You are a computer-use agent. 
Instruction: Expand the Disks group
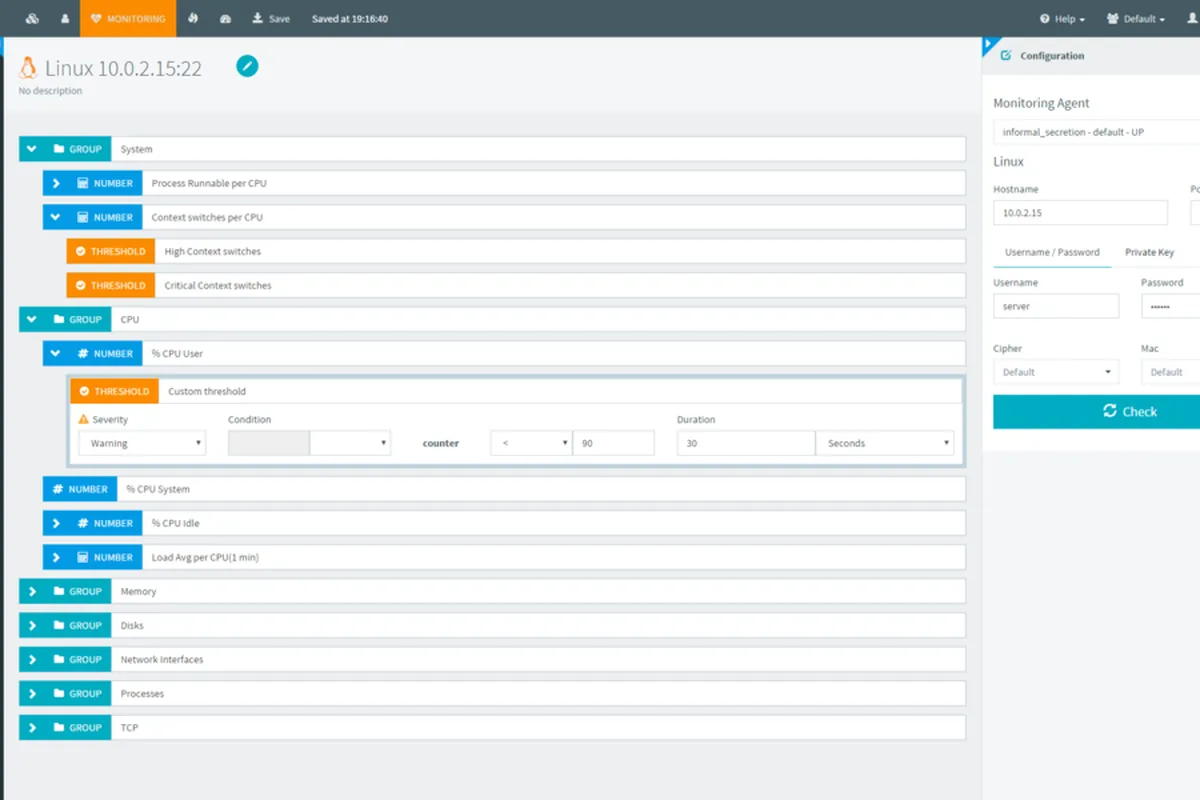pos(32,625)
